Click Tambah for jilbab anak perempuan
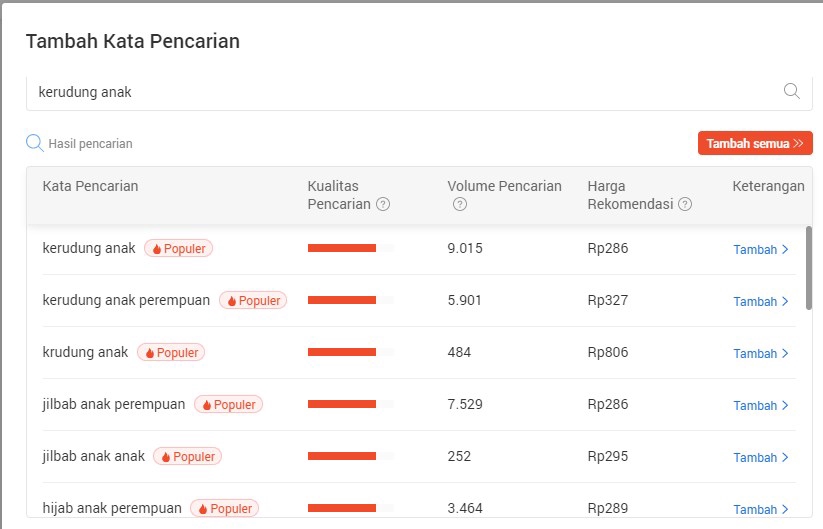 [761, 405]
